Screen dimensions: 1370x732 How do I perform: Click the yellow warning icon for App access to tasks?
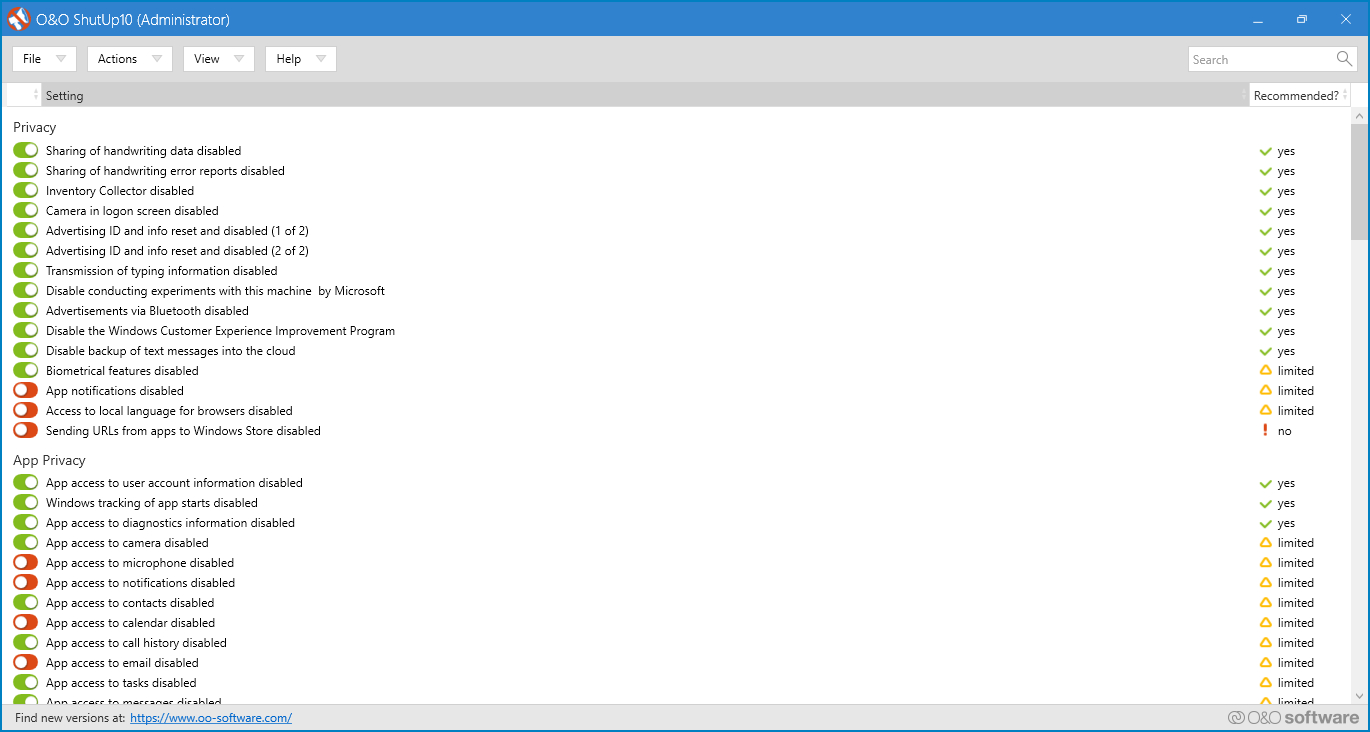1266,683
